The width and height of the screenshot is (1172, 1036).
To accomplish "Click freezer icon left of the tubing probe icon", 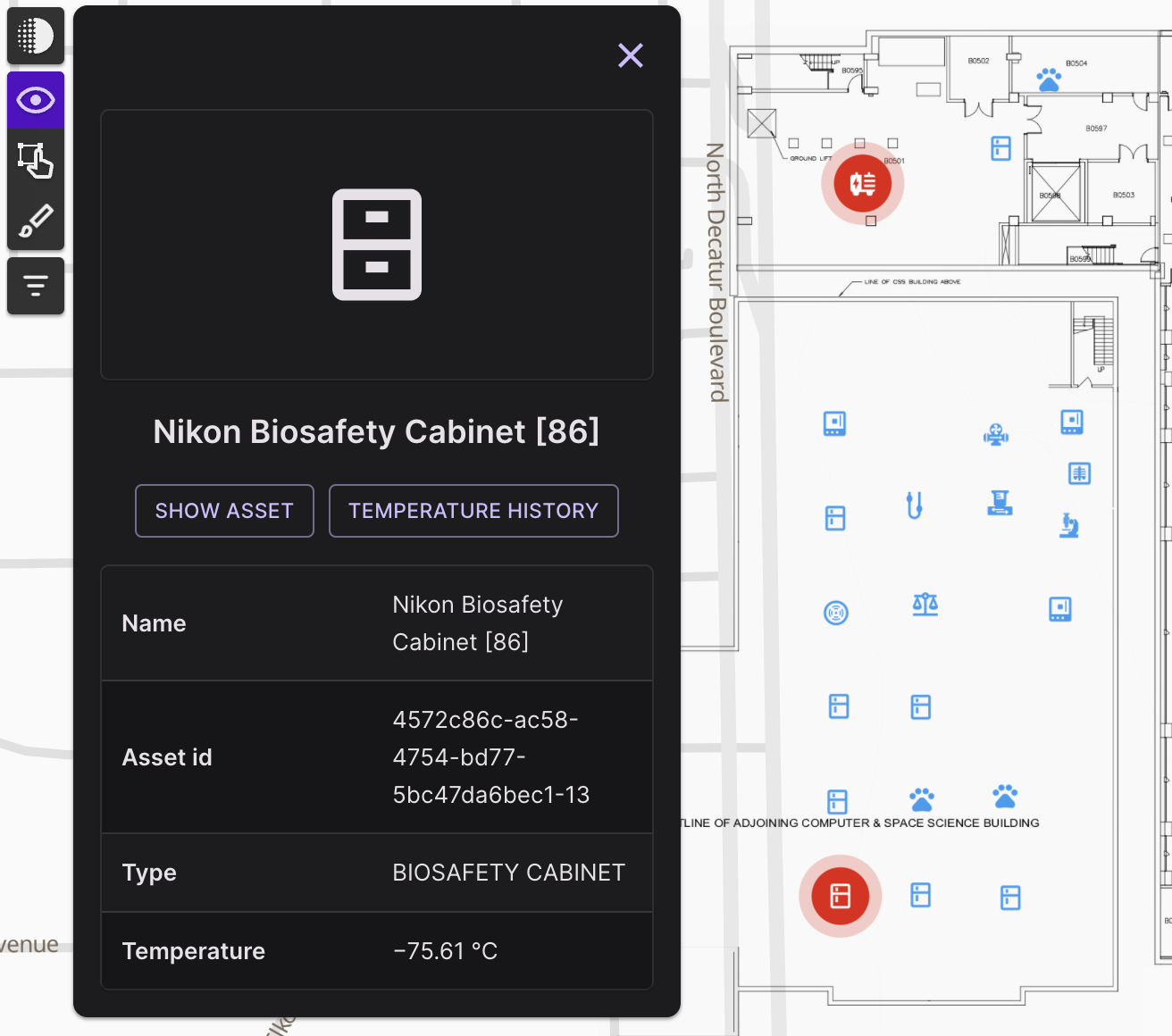I will click(x=835, y=518).
